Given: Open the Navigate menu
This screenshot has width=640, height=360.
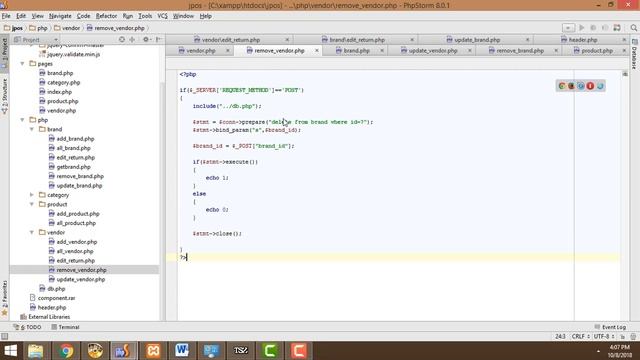Looking at the screenshot, I should [x=60, y=16].
